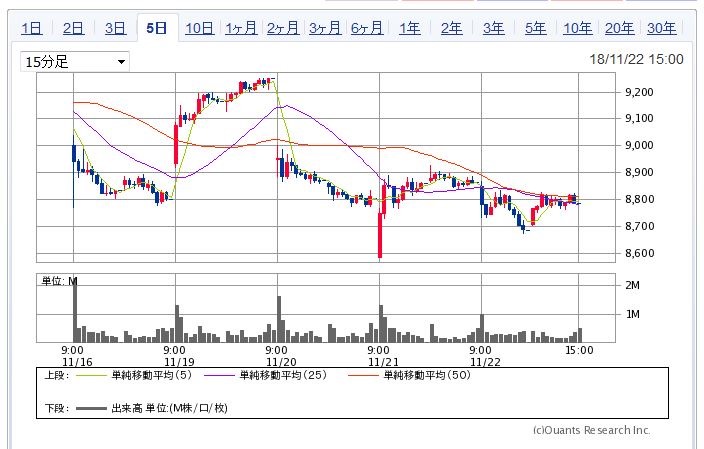This screenshot has height=449, width=704.
Task: Click the 単位: M label in volume chart
Action: tap(60, 281)
